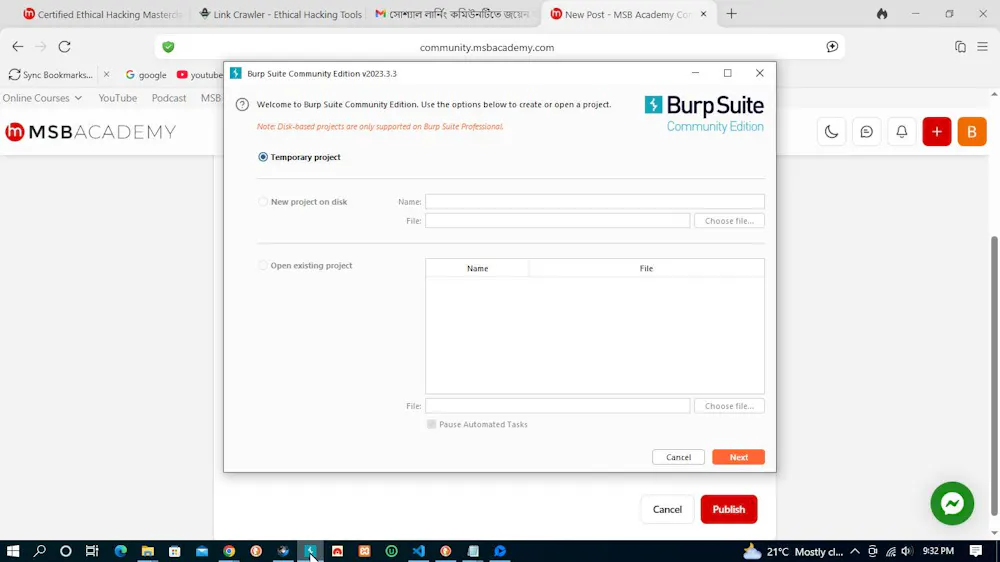The height and width of the screenshot is (562, 1000).
Task: Show hidden system tray icons chevron
Action: [x=855, y=551]
